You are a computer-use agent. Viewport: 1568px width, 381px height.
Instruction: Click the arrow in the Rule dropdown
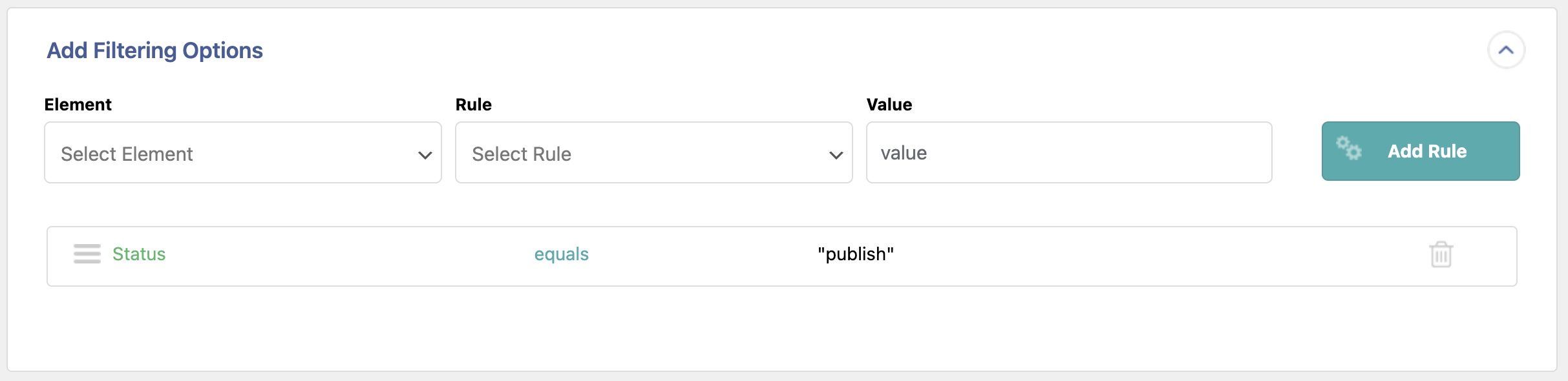836,155
